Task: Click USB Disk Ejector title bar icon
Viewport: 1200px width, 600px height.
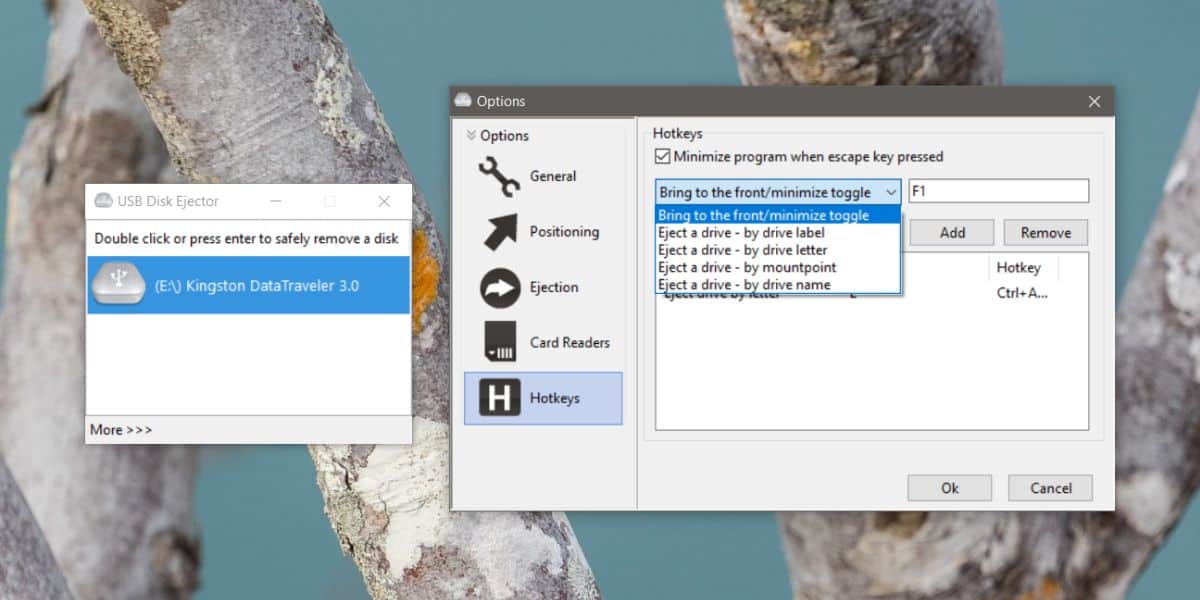Action: 103,201
